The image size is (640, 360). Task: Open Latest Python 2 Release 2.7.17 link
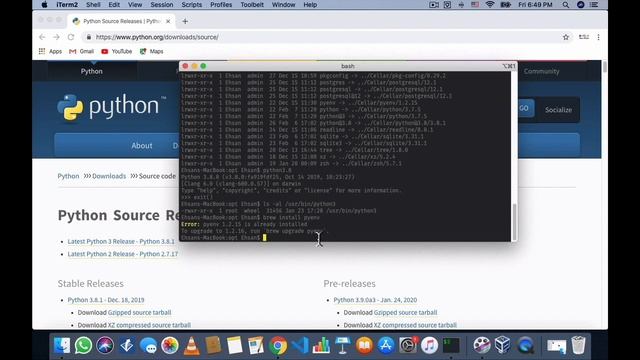click(123, 254)
